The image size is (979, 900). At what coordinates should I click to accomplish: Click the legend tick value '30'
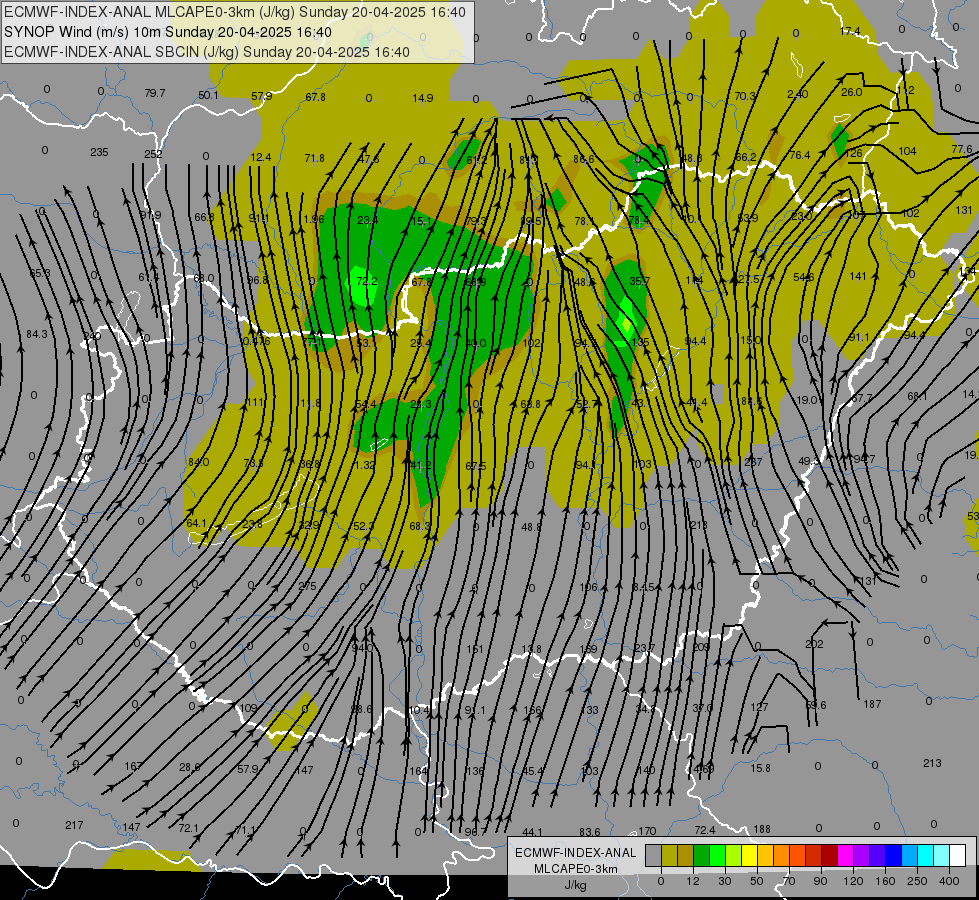click(x=724, y=881)
